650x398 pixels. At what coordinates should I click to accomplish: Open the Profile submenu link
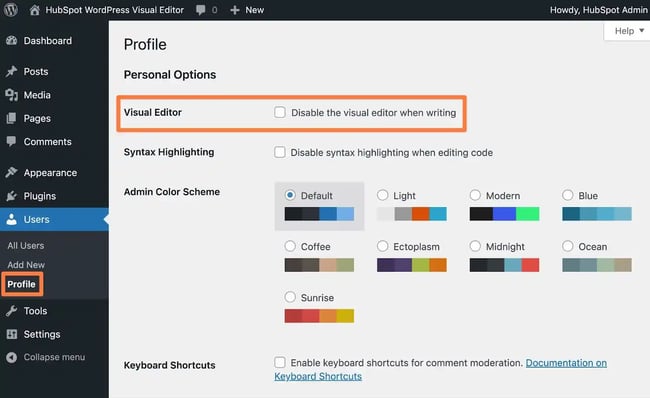[x=22, y=284]
